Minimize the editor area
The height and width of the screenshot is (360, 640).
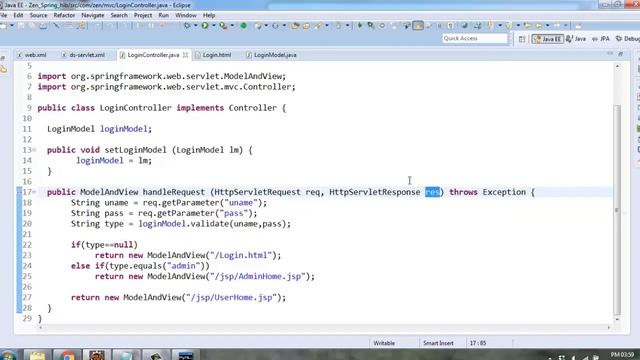tap(610, 53)
